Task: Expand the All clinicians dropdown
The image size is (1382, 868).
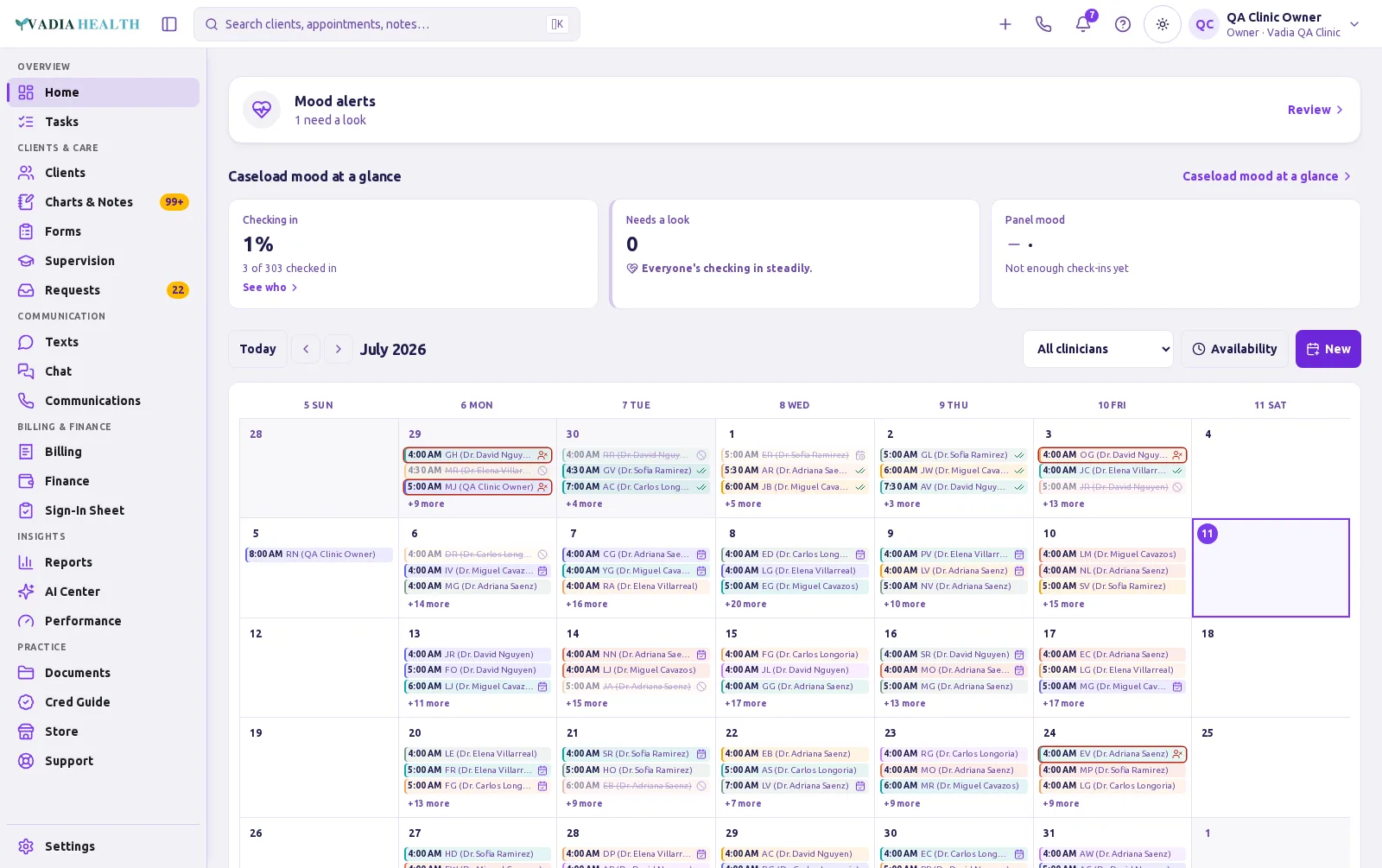Action: click(x=1098, y=349)
